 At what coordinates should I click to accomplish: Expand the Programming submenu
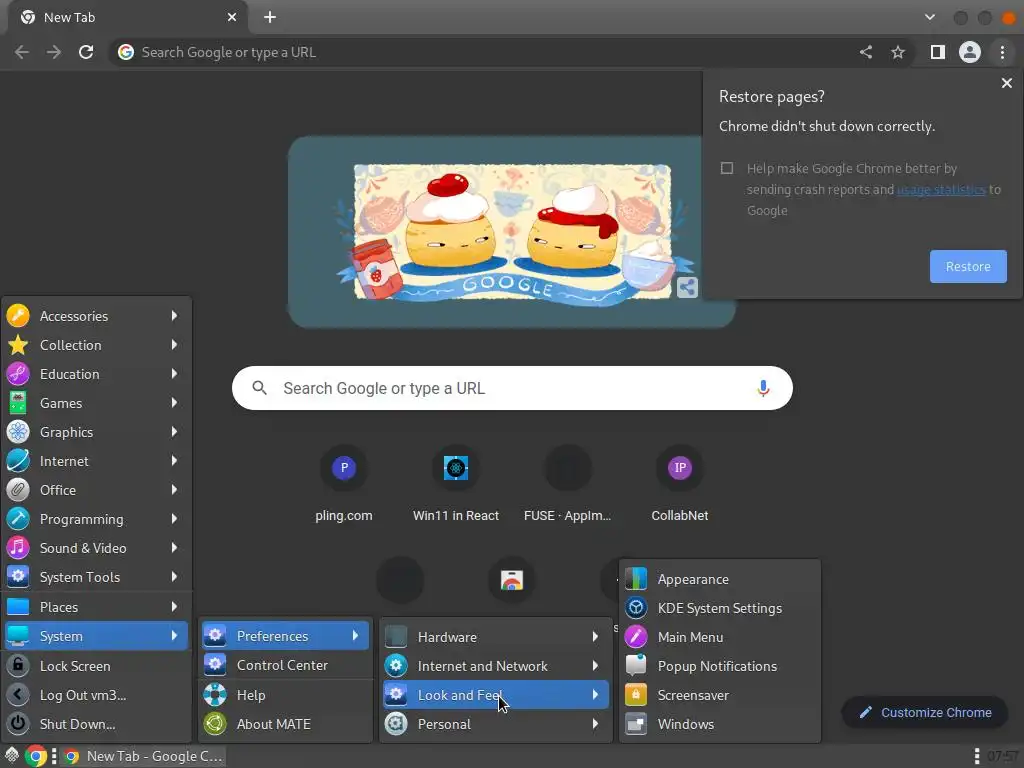[96, 519]
